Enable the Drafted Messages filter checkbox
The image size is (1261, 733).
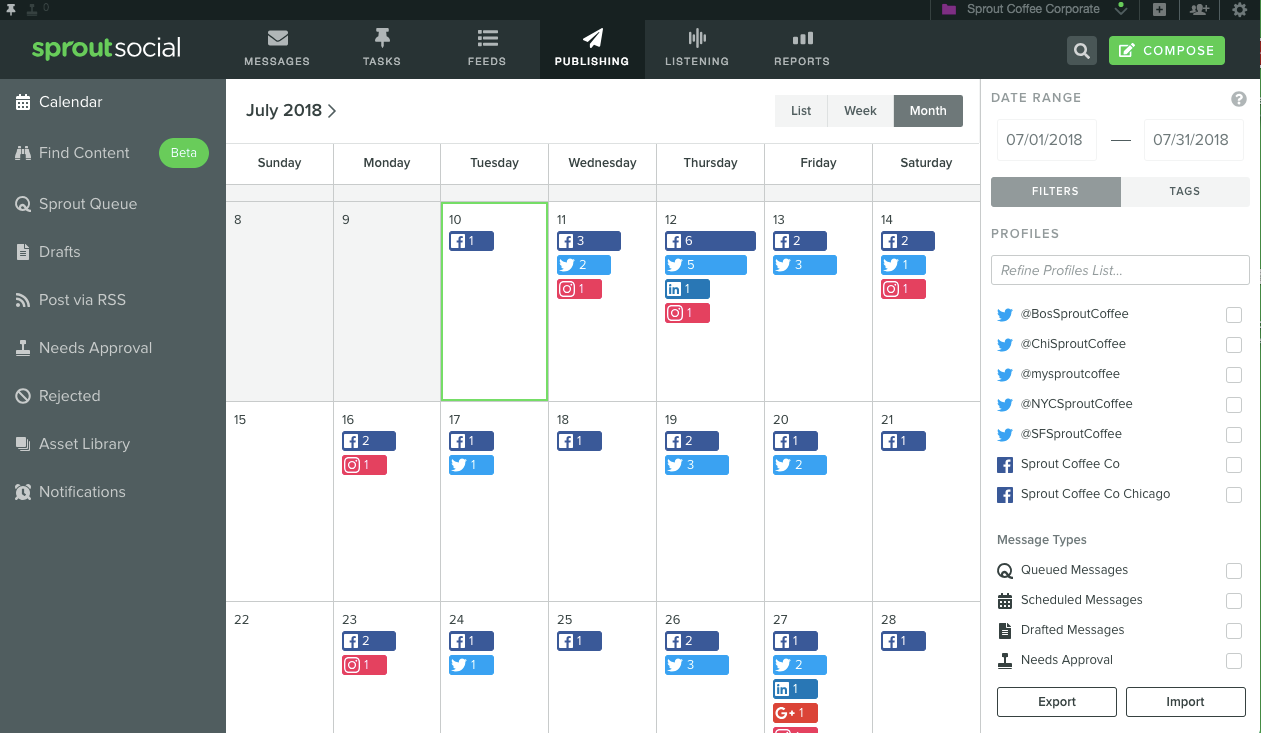pyautogui.click(x=1234, y=631)
